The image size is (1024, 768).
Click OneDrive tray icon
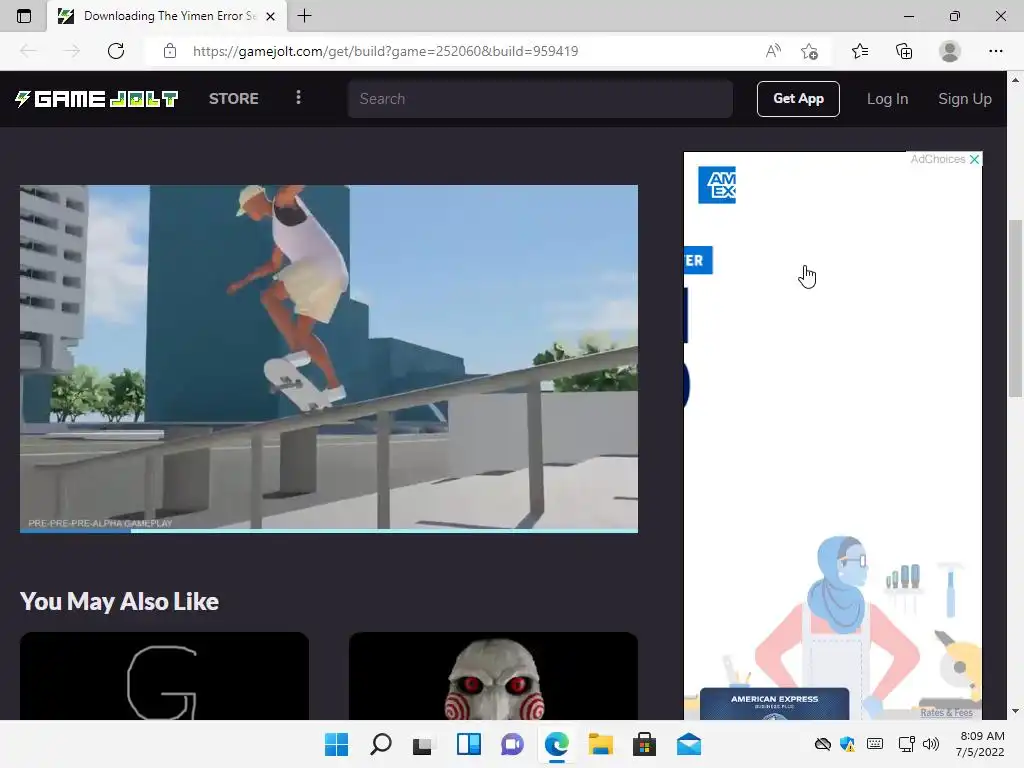tap(823, 744)
